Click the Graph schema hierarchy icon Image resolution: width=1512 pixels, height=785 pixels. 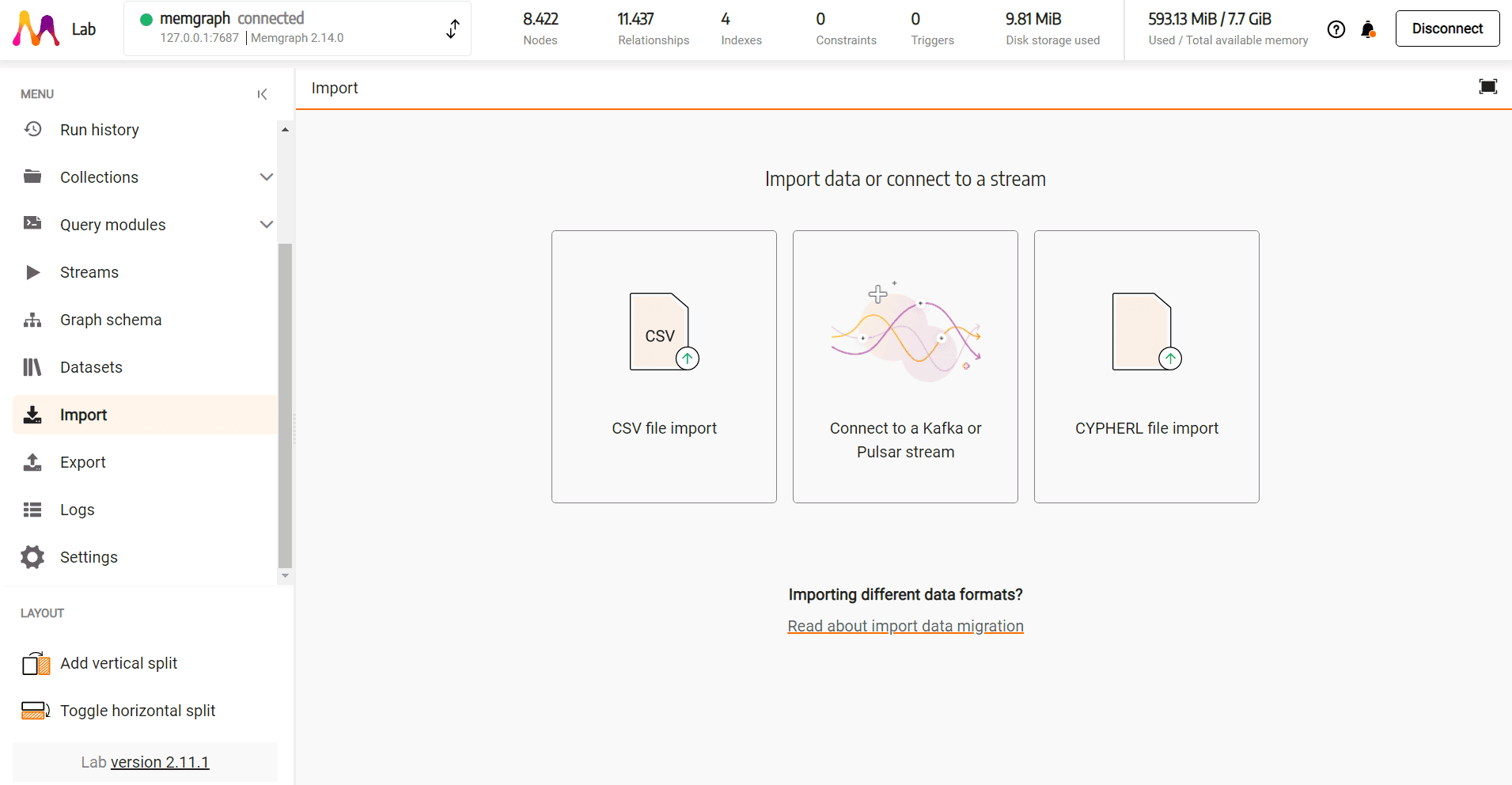tap(32, 320)
